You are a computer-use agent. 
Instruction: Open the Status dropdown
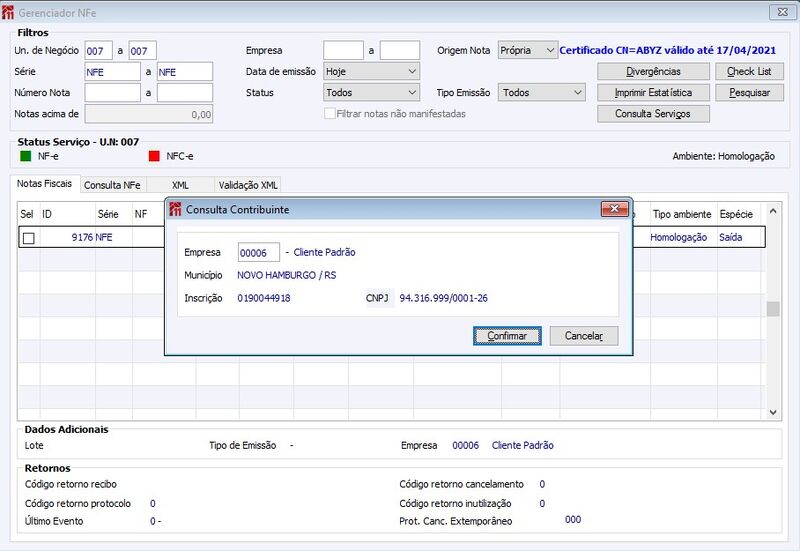point(371,92)
